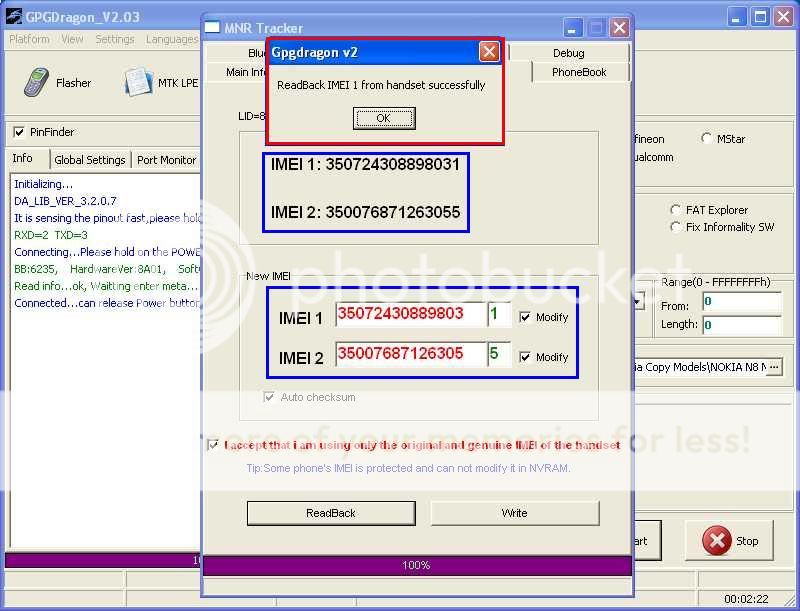Screen dimensions: 800x611
Task: Click the IMEI 1 checksum digit field
Action: pyautogui.click(x=499, y=314)
